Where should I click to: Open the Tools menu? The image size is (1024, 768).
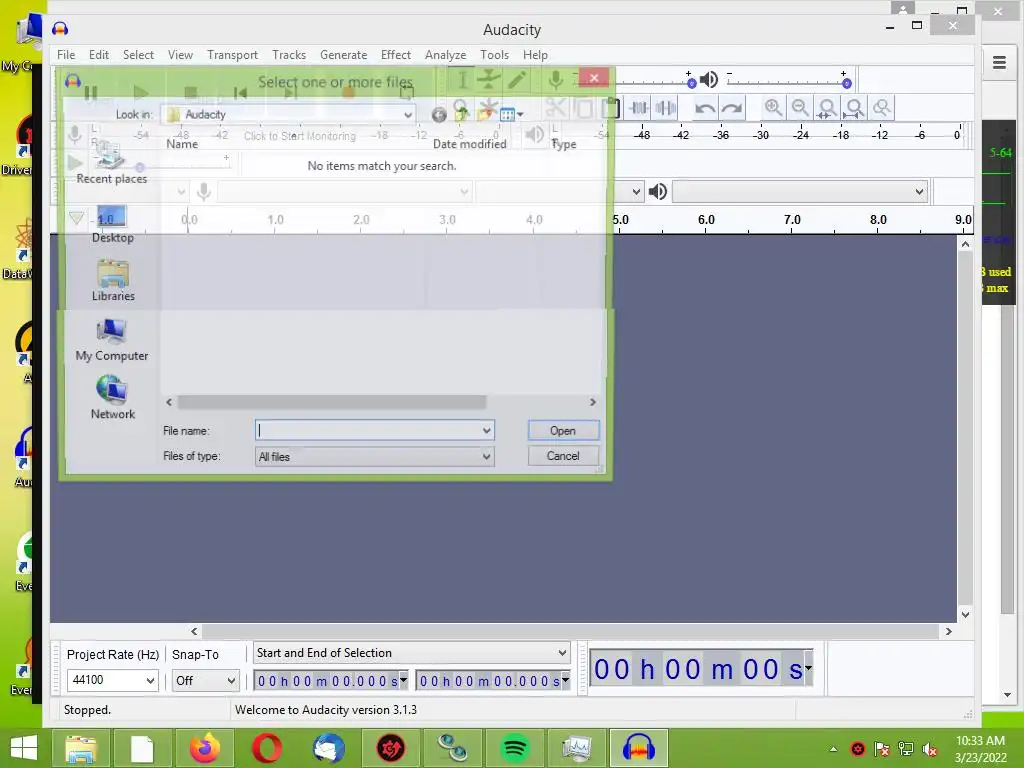(x=494, y=55)
